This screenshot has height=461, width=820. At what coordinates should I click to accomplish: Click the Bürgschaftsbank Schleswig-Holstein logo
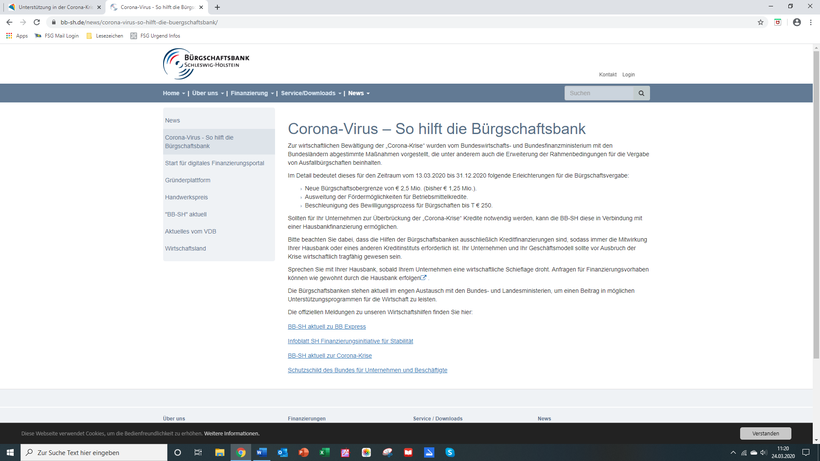(x=206, y=64)
